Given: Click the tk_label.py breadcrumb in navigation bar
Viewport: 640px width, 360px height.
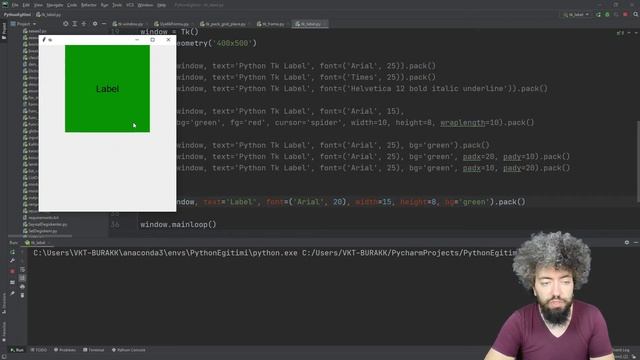Looking at the screenshot, I should (x=48, y=15).
